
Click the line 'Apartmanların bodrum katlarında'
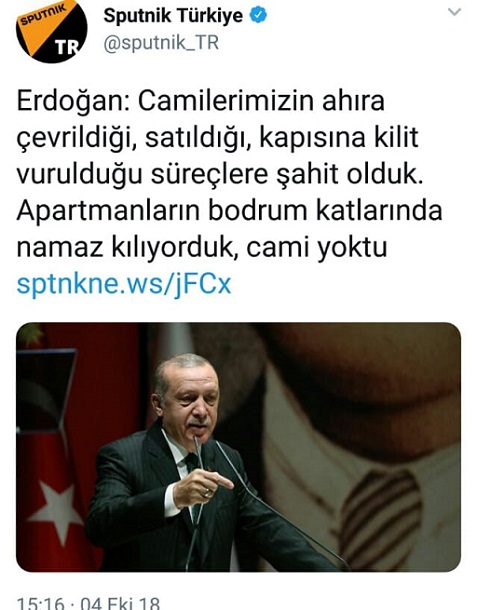[230, 211]
